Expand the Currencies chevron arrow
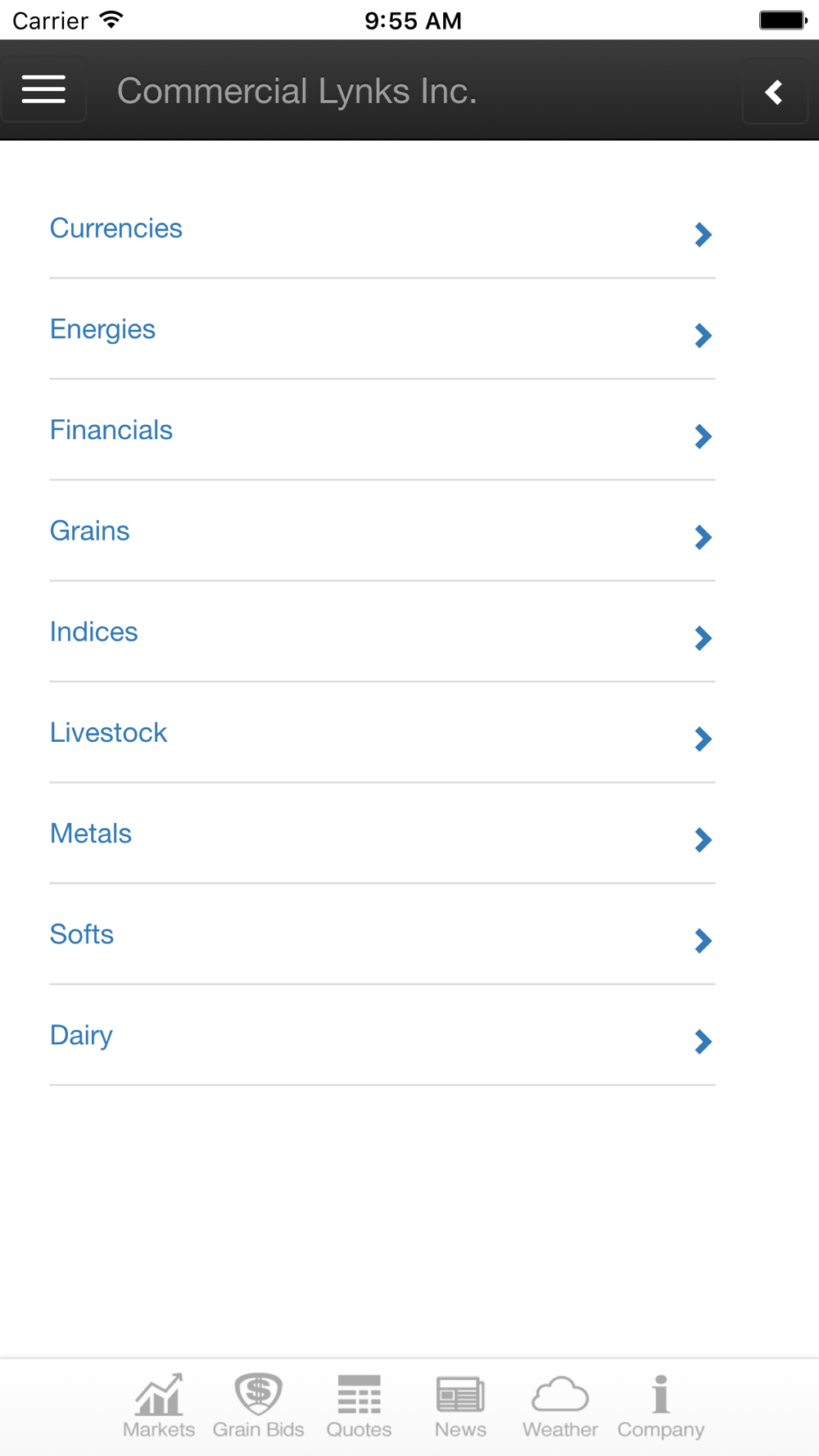819x1456 pixels. point(703,235)
